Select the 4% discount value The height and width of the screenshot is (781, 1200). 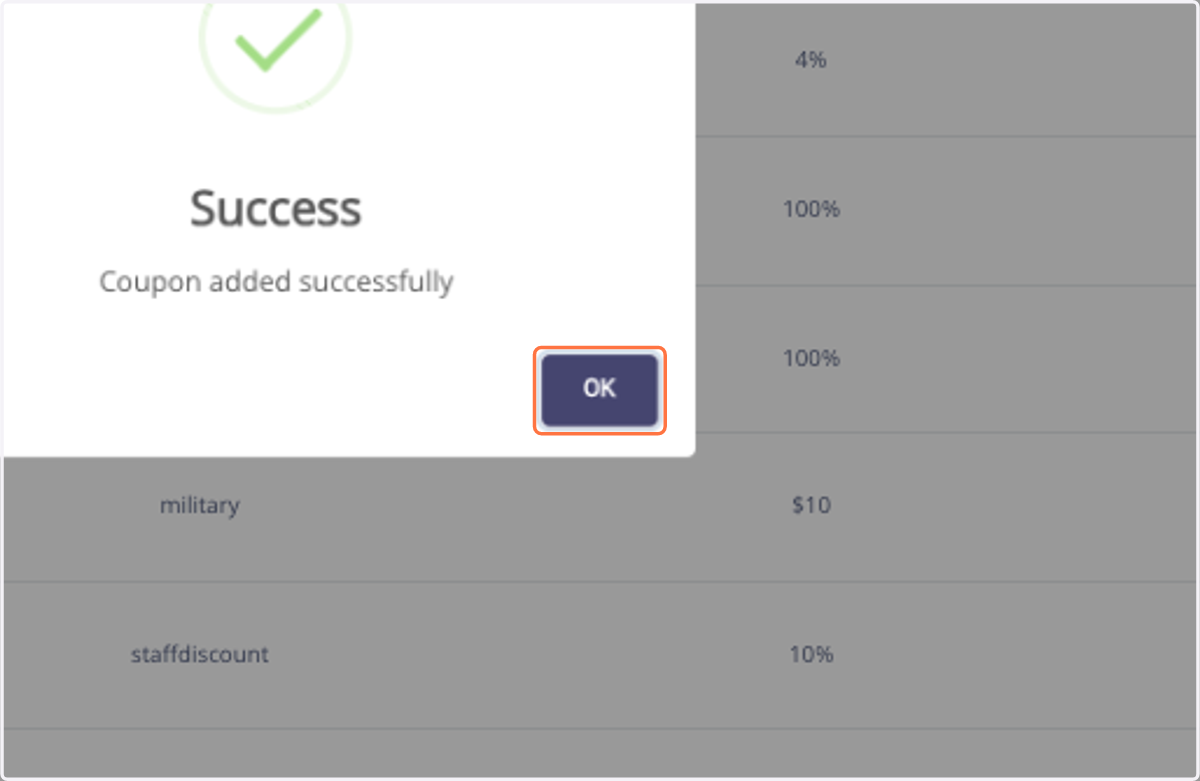[811, 60]
